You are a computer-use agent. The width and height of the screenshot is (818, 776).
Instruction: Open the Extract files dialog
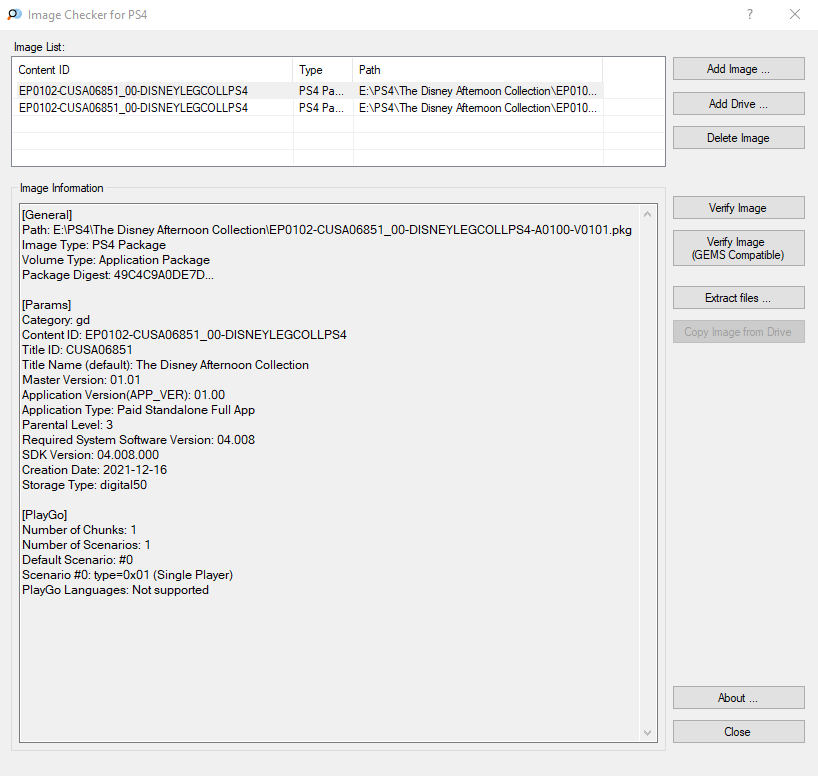pyautogui.click(x=738, y=298)
